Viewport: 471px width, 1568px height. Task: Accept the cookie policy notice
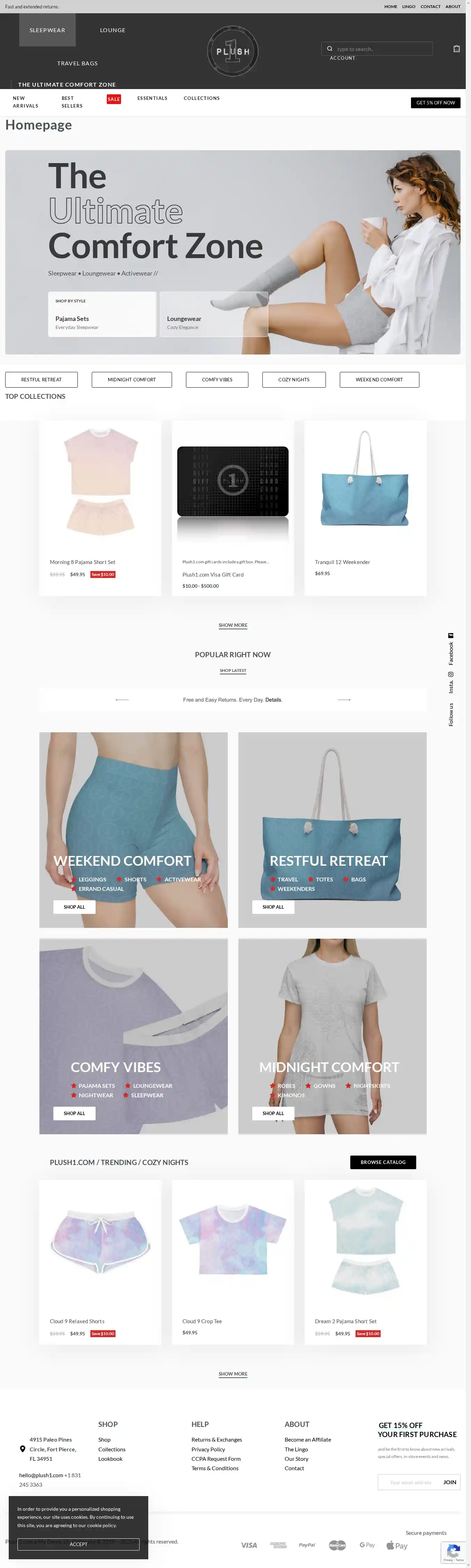[78, 1544]
